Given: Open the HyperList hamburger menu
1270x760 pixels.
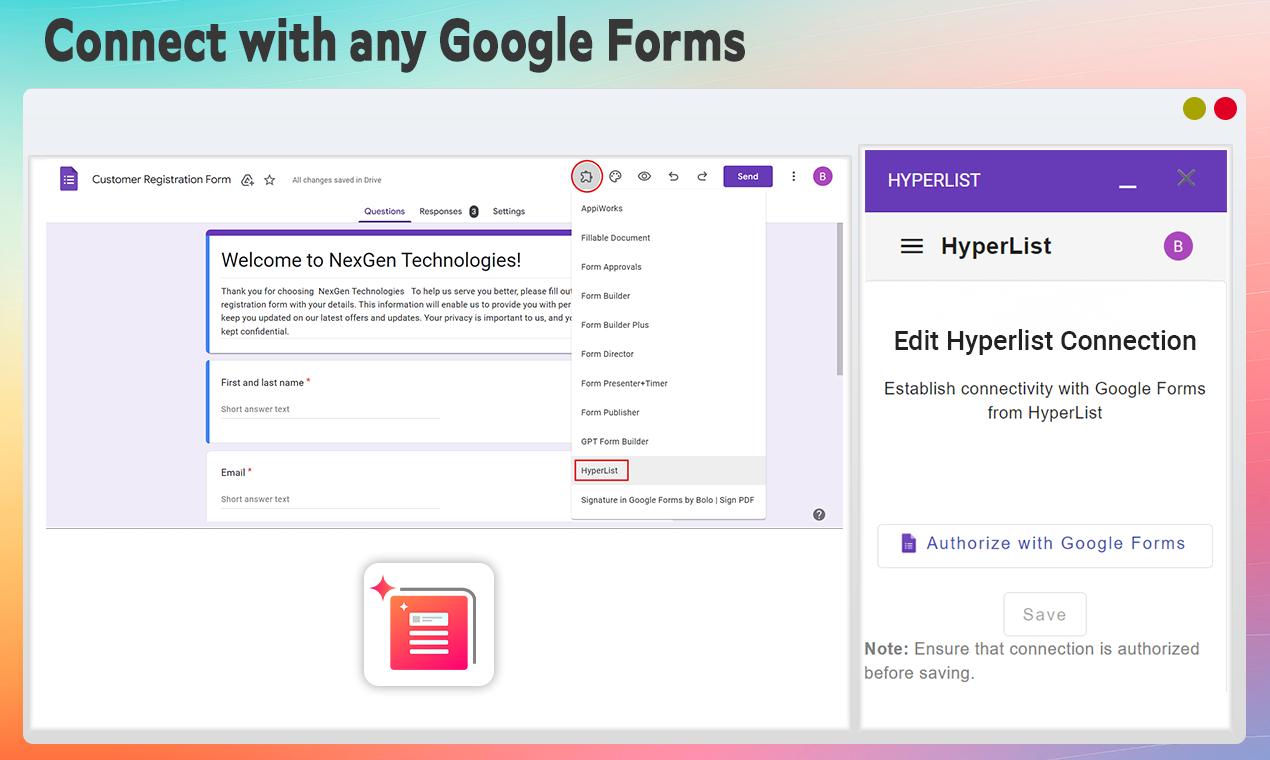Looking at the screenshot, I should [x=912, y=246].
